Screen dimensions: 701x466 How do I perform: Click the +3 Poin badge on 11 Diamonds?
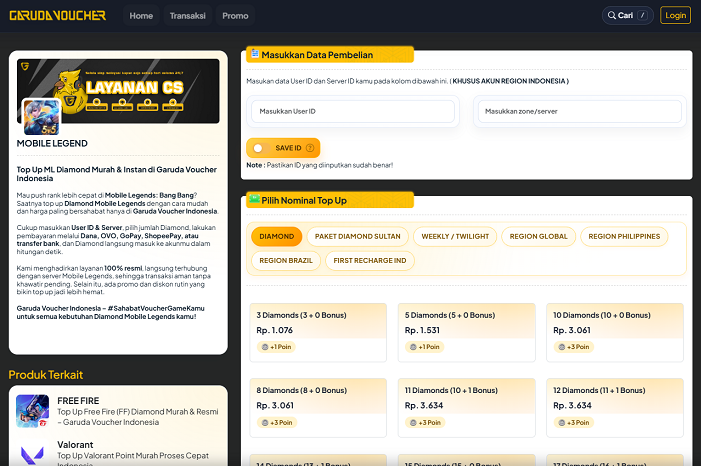pos(425,423)
